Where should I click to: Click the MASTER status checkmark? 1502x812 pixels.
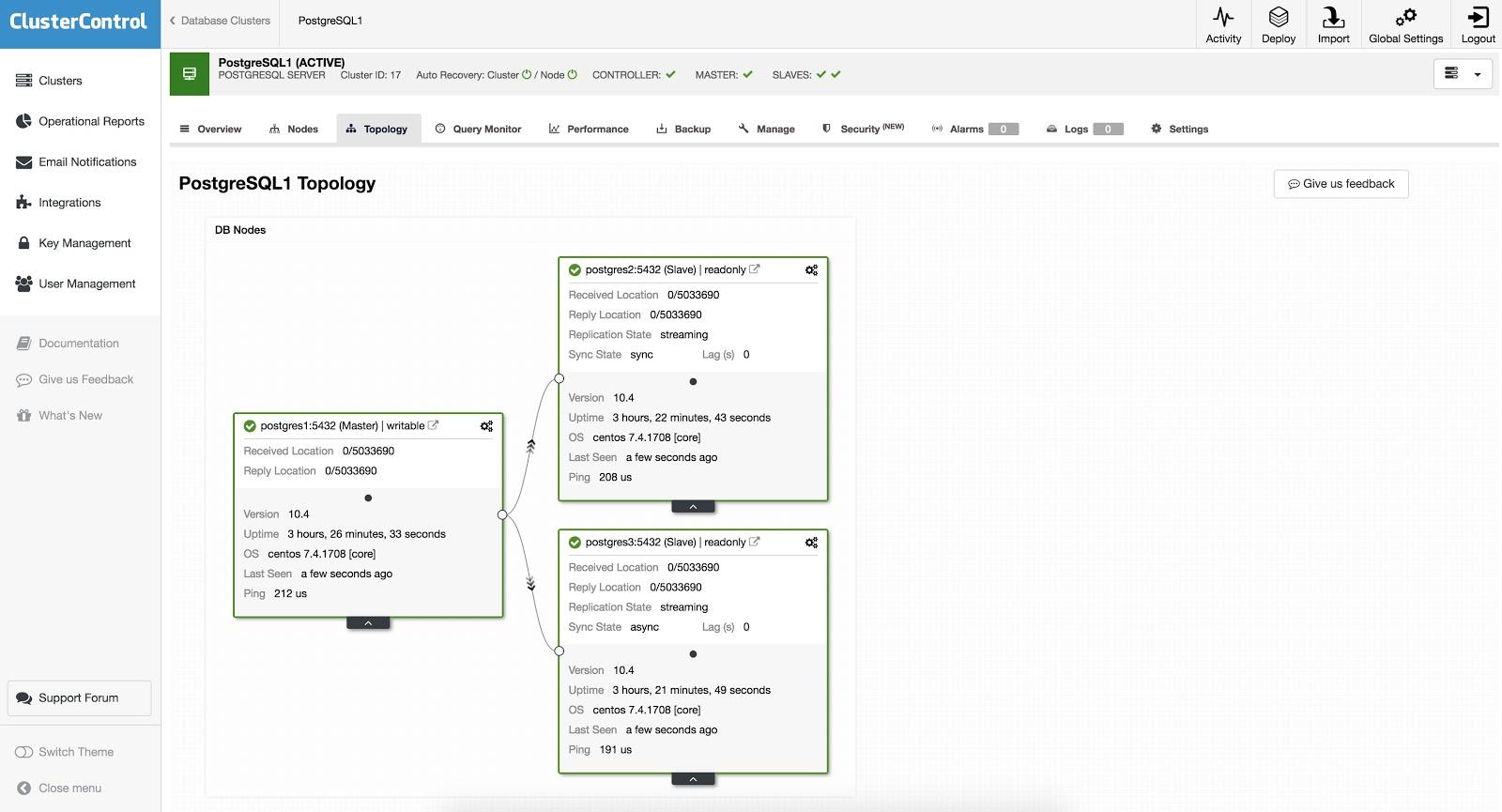point(747,75)
